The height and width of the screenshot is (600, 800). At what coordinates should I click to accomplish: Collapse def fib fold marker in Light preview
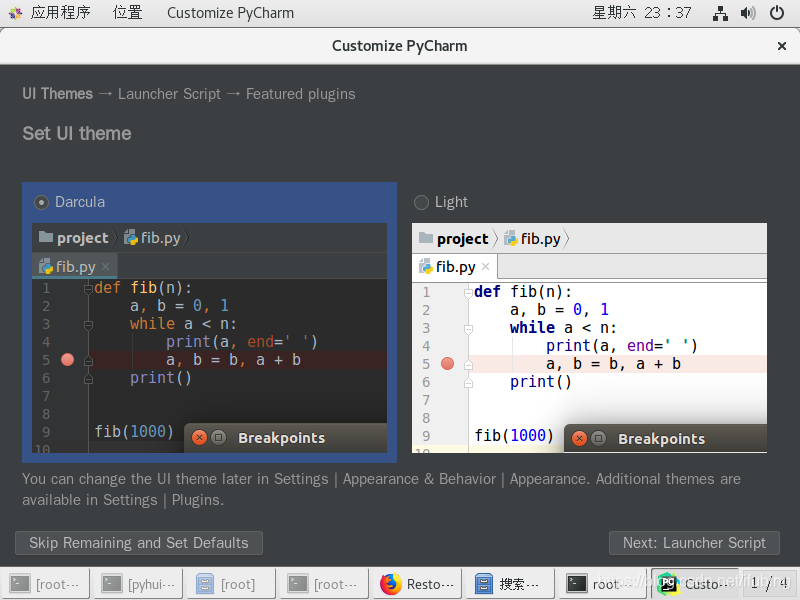[468, 293]
